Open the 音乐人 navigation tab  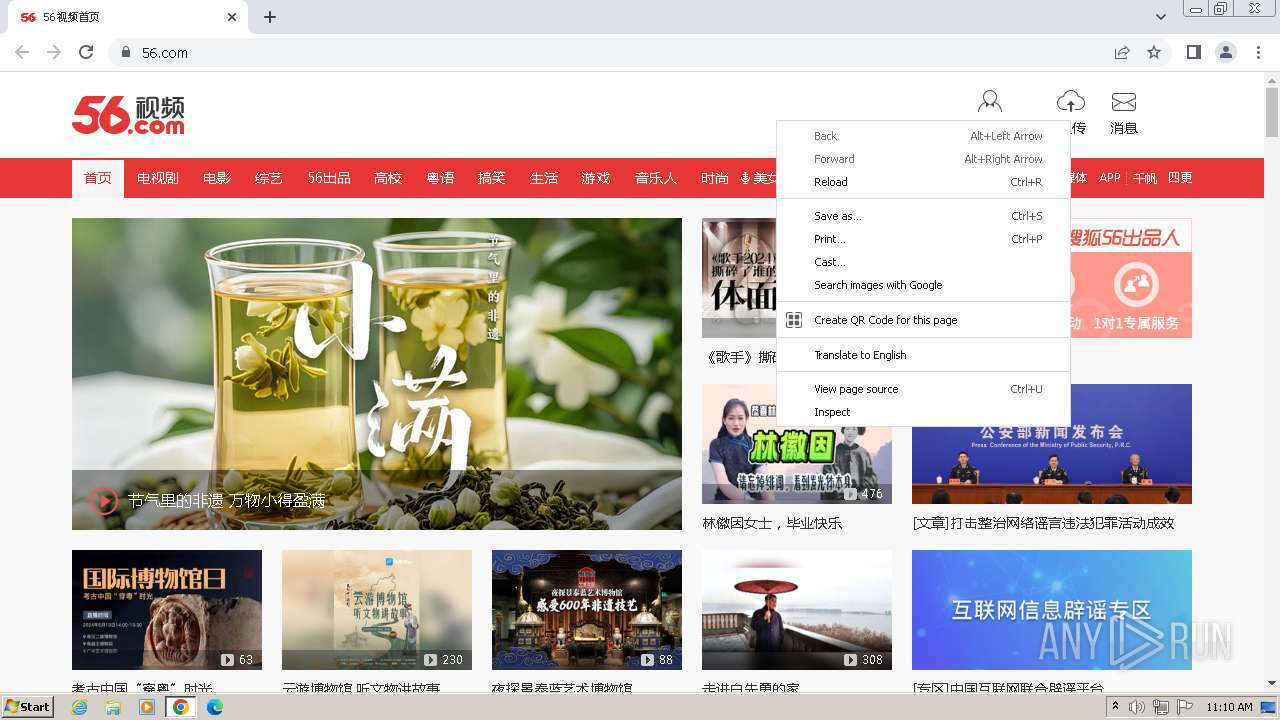point(656,178)
